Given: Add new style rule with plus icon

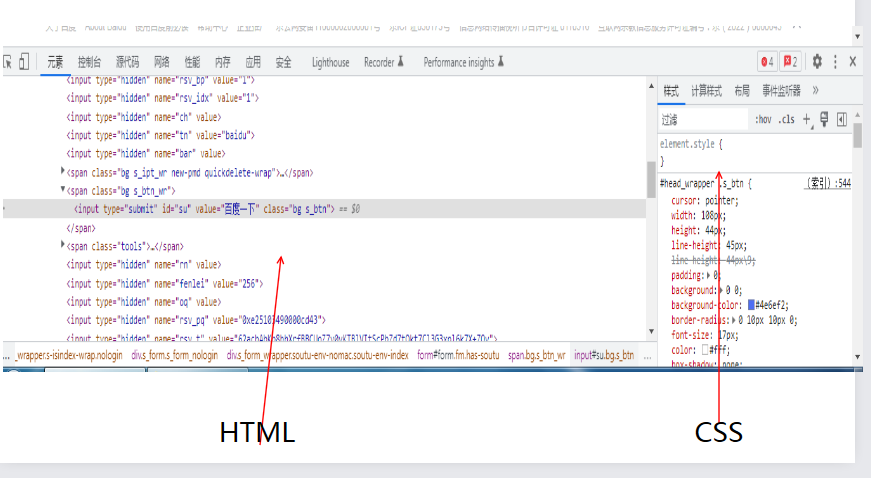Looking at the screenshot, I should coord(807,119).
